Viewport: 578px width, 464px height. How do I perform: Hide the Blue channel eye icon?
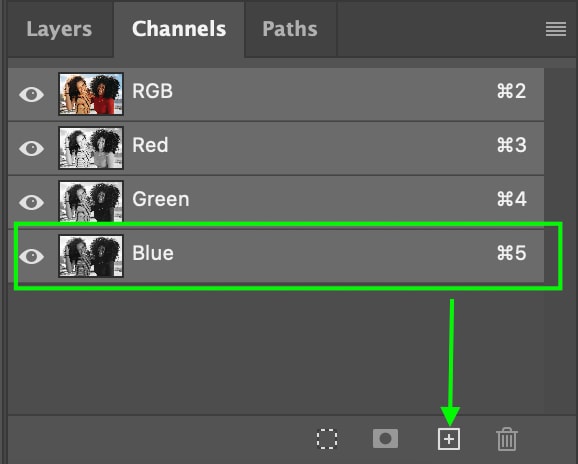click(31, 256)
